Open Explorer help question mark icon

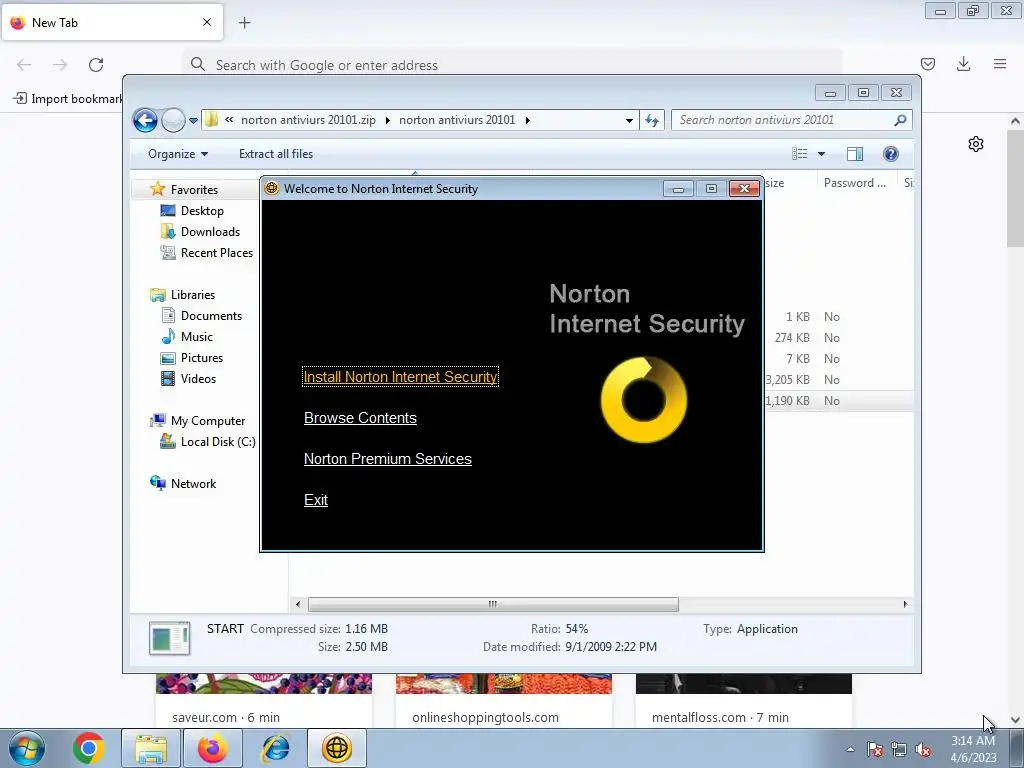coord(891,154)
